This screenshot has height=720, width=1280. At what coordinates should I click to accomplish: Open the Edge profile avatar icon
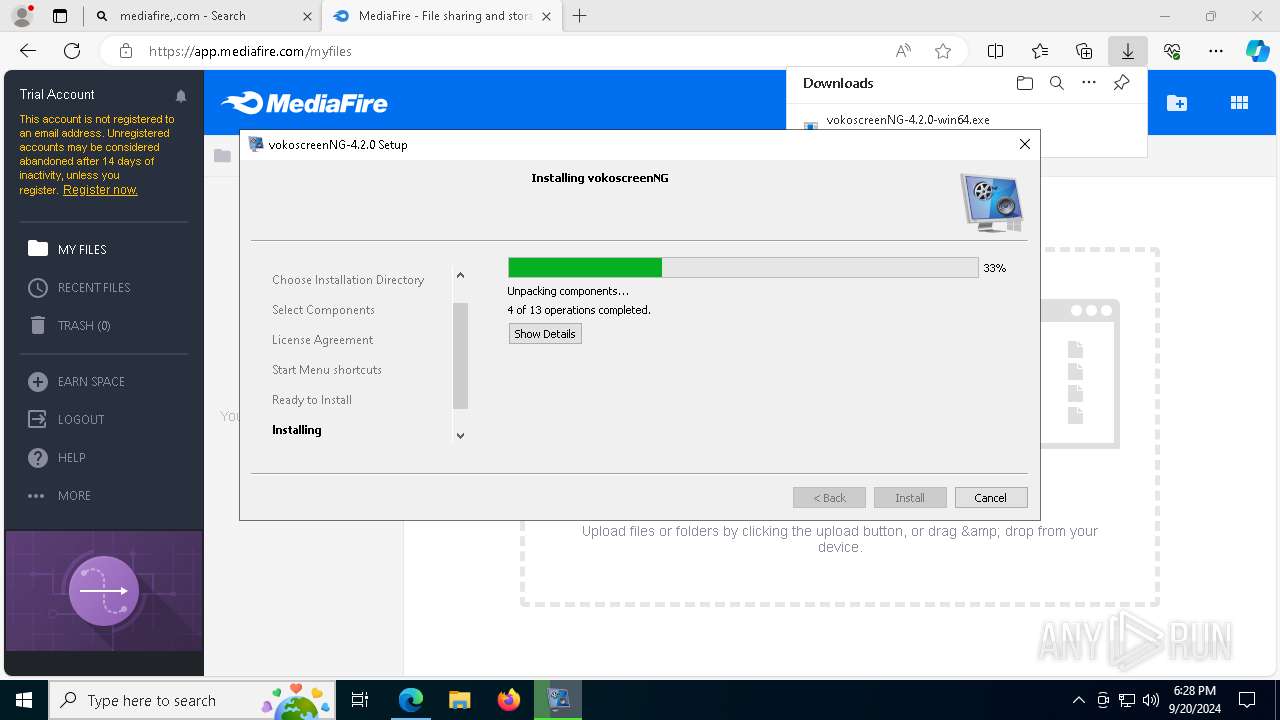click(x=22, y=16)
